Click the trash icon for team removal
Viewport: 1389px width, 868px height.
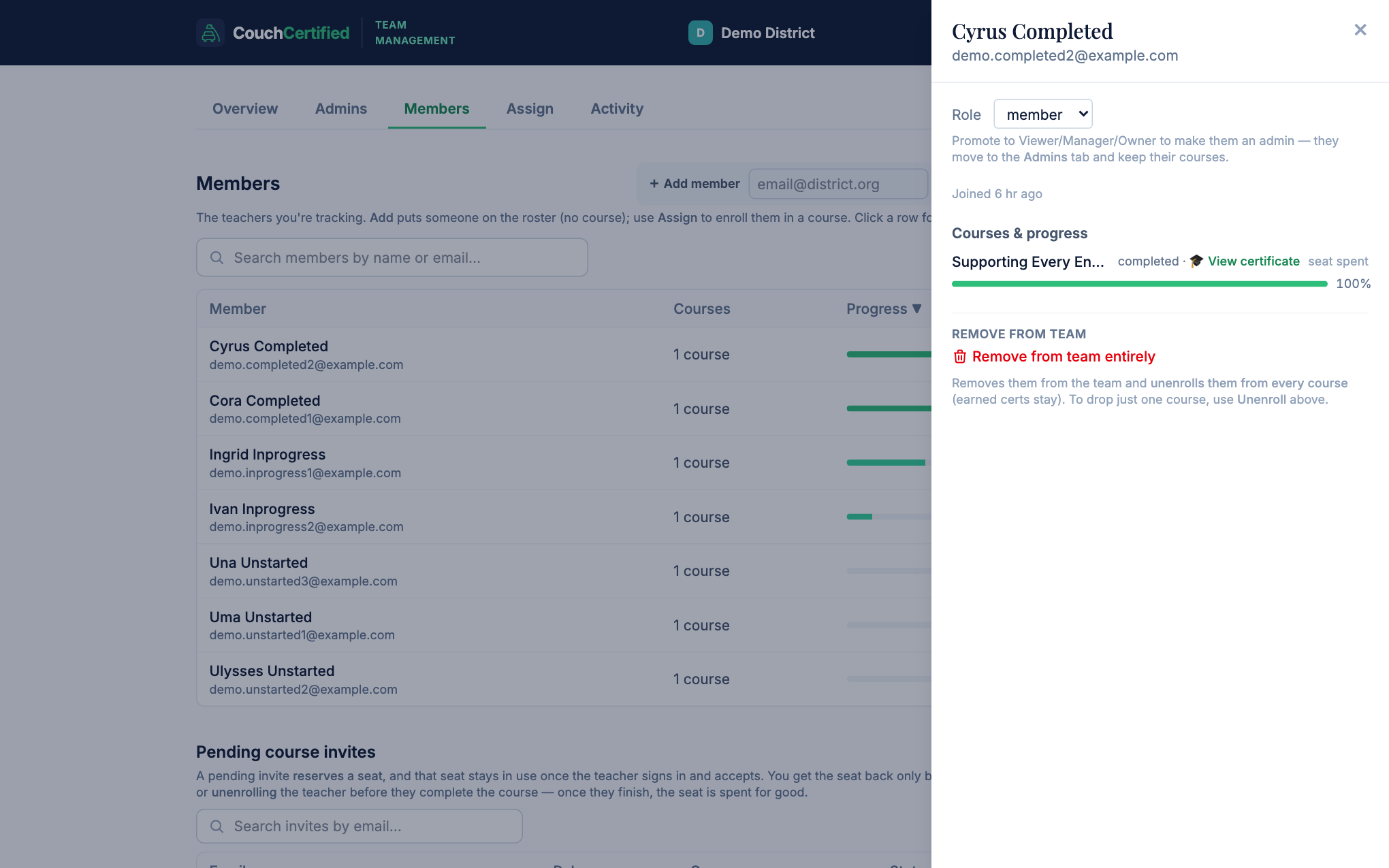tap(959, 357)
